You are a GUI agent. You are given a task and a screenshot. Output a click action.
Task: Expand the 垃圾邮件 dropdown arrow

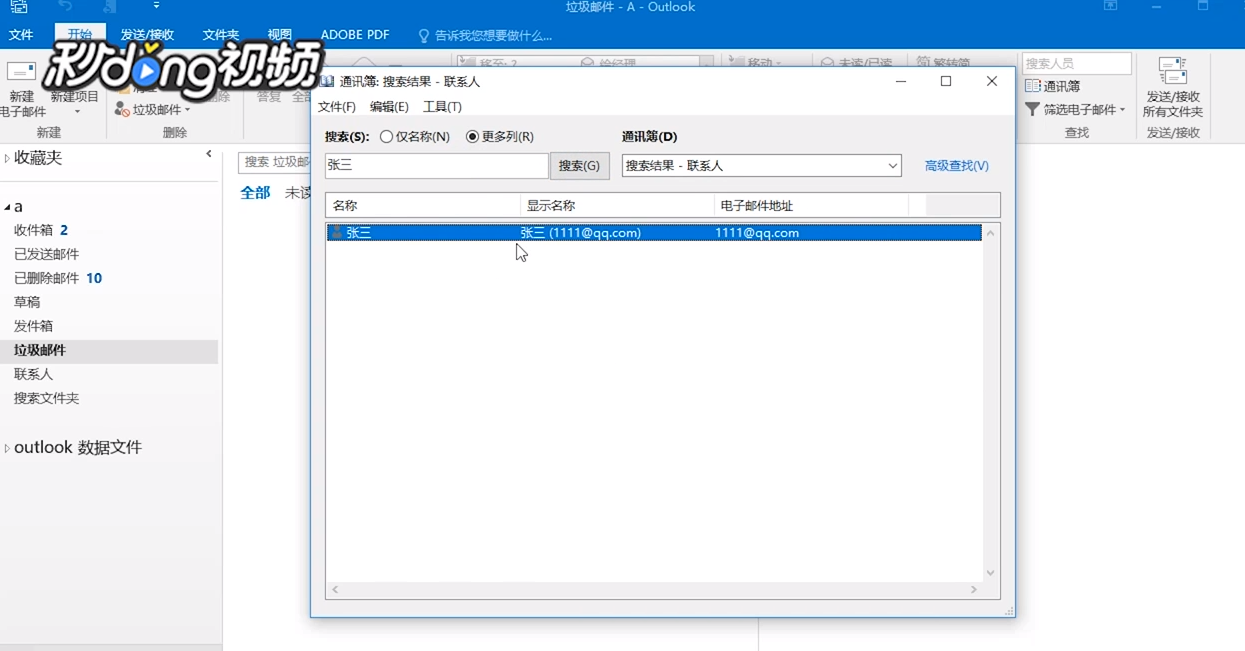pyautogui.click(x=186, y=110)
